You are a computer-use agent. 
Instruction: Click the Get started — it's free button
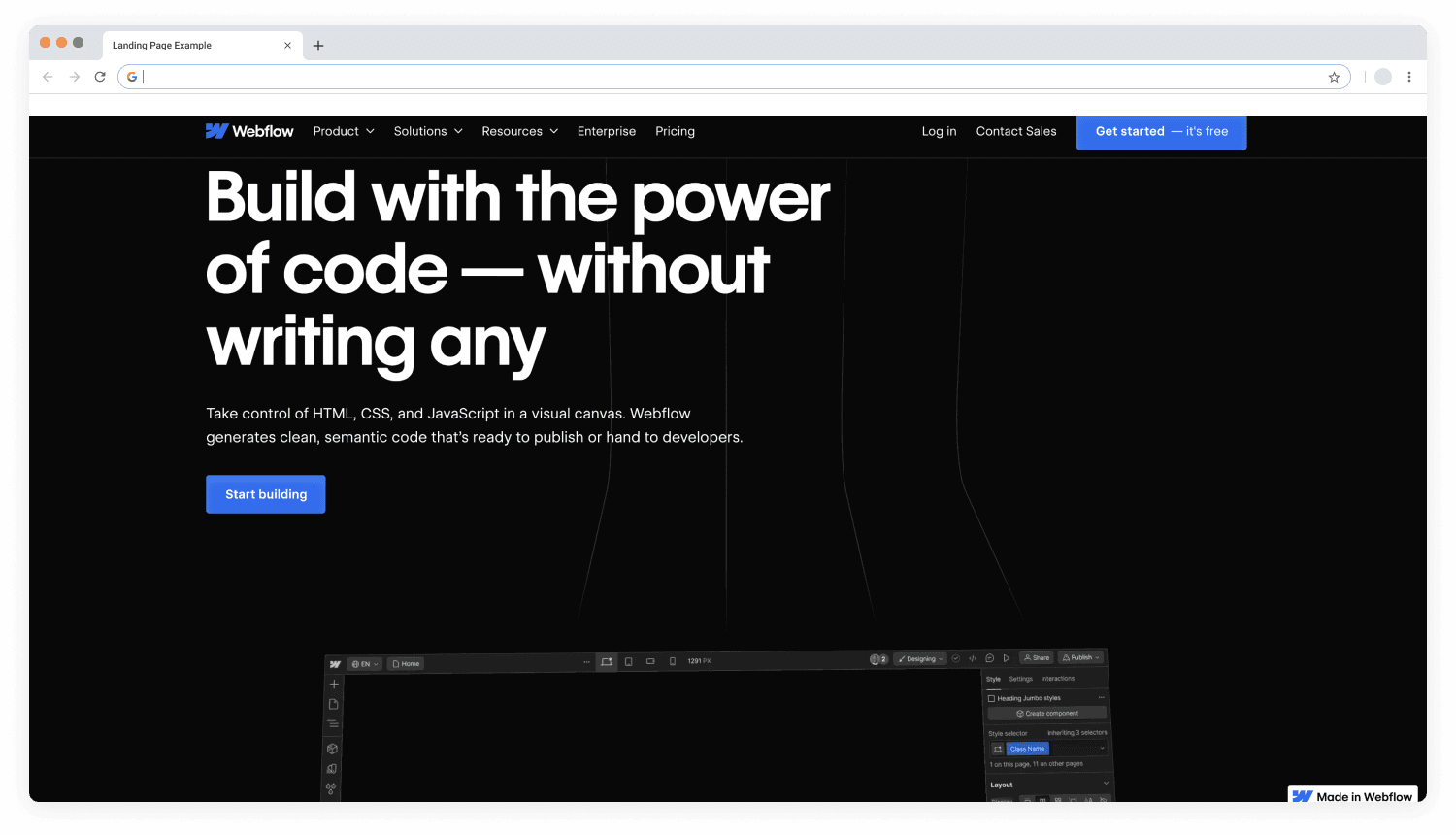coord(1162,131)
